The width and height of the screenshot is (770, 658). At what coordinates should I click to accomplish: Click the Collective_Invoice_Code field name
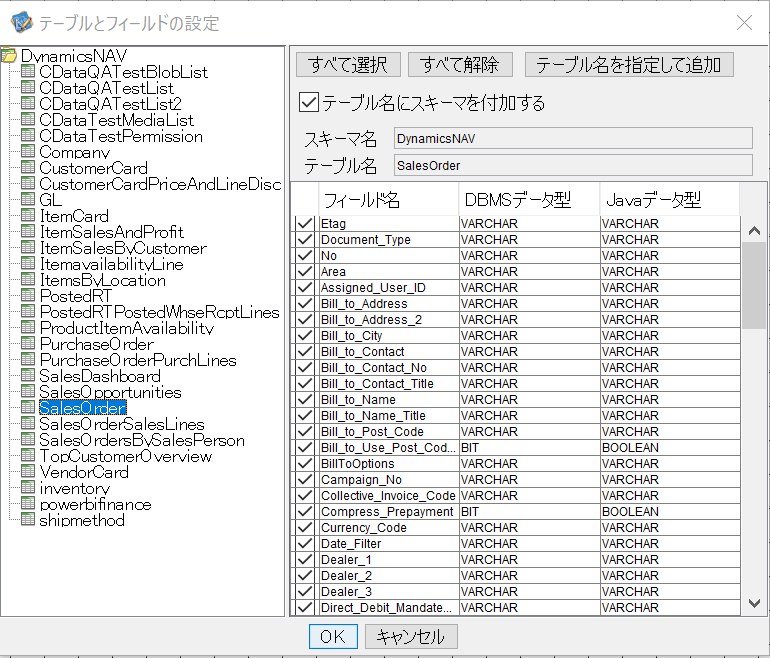pyautogui.click(x=388, y=495)
